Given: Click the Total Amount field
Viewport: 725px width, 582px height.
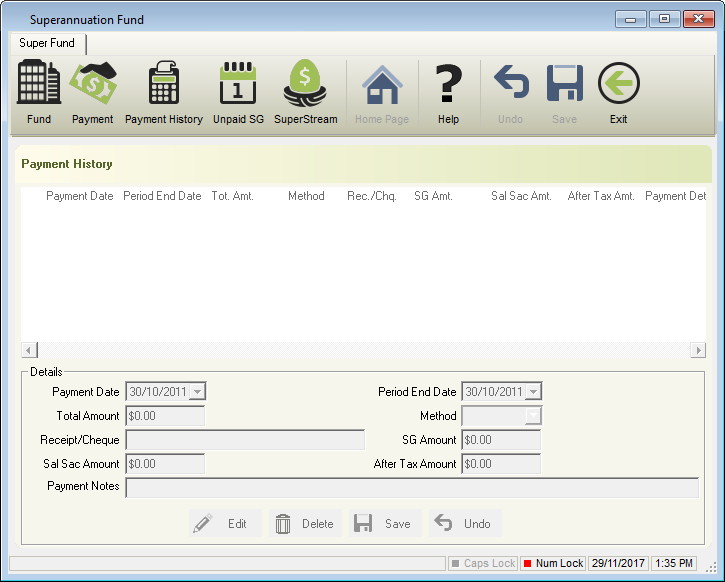Looking at the screenshot, I should coord(165,416).
